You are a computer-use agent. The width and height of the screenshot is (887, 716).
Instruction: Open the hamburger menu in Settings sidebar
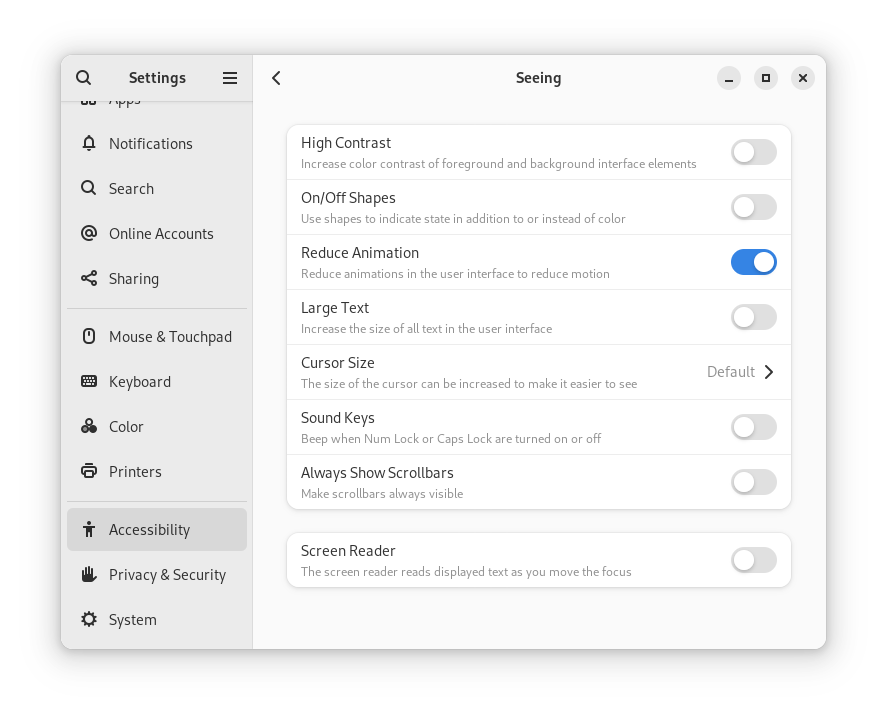click(x=230, y=78)
